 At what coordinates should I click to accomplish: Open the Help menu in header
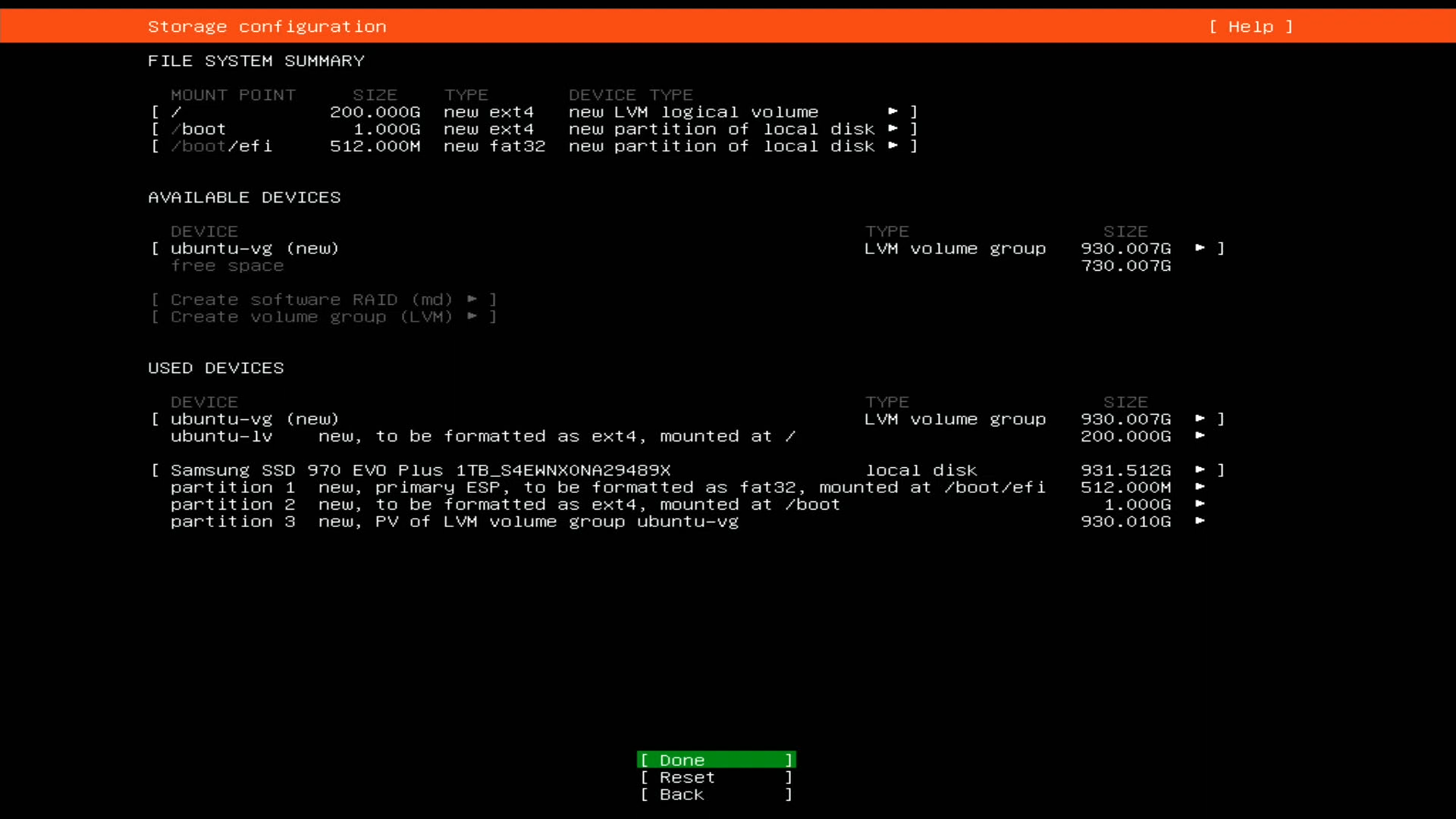1250,27
